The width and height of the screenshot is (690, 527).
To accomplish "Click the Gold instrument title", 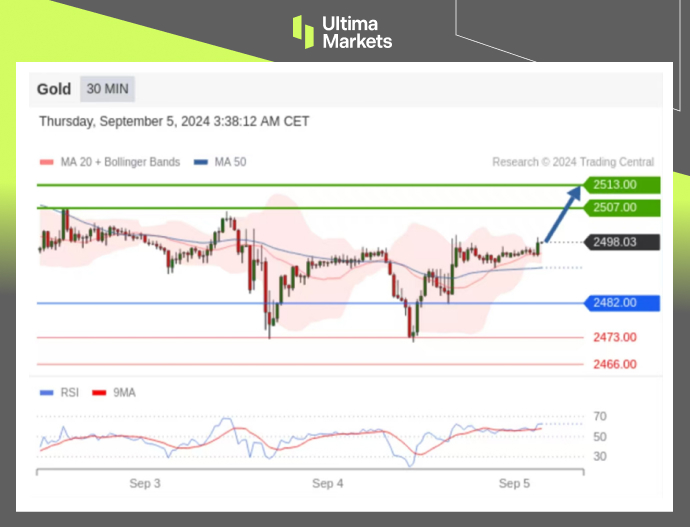I will 54,89.
